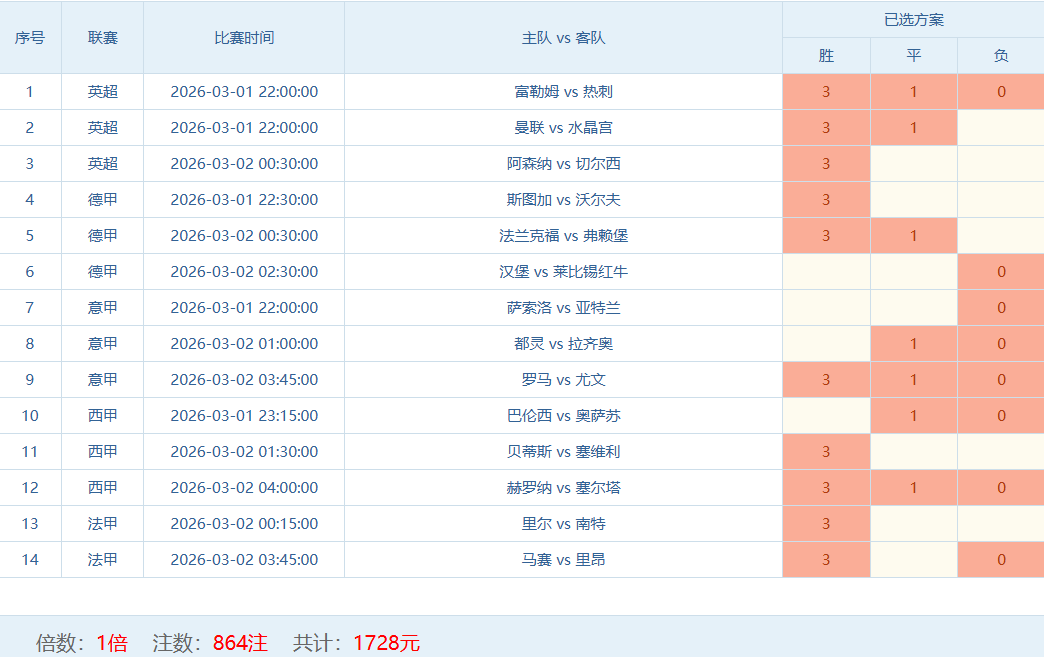Viewport: 1044px width, 657px height.
Task: Click the 主队 vs 客队 column header
Action: point(563,38)
